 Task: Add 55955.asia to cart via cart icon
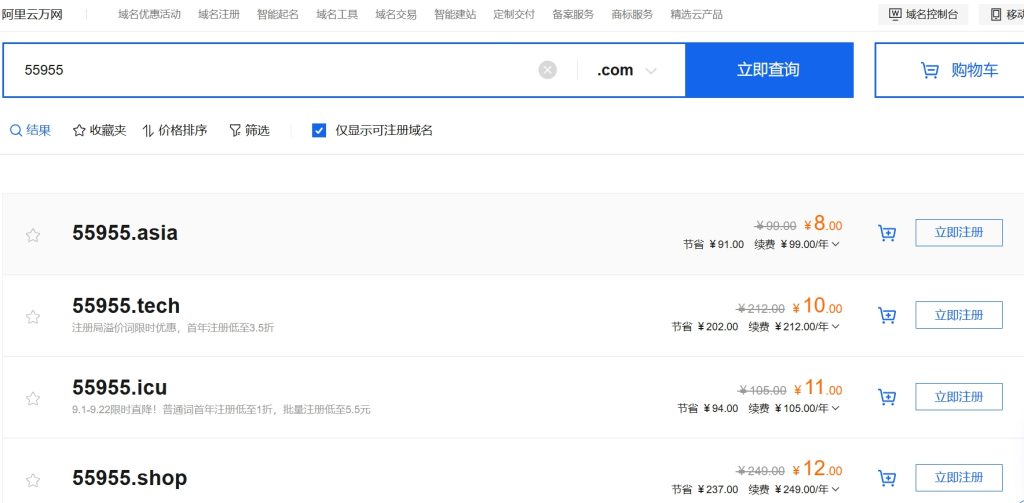coord(886,233)
